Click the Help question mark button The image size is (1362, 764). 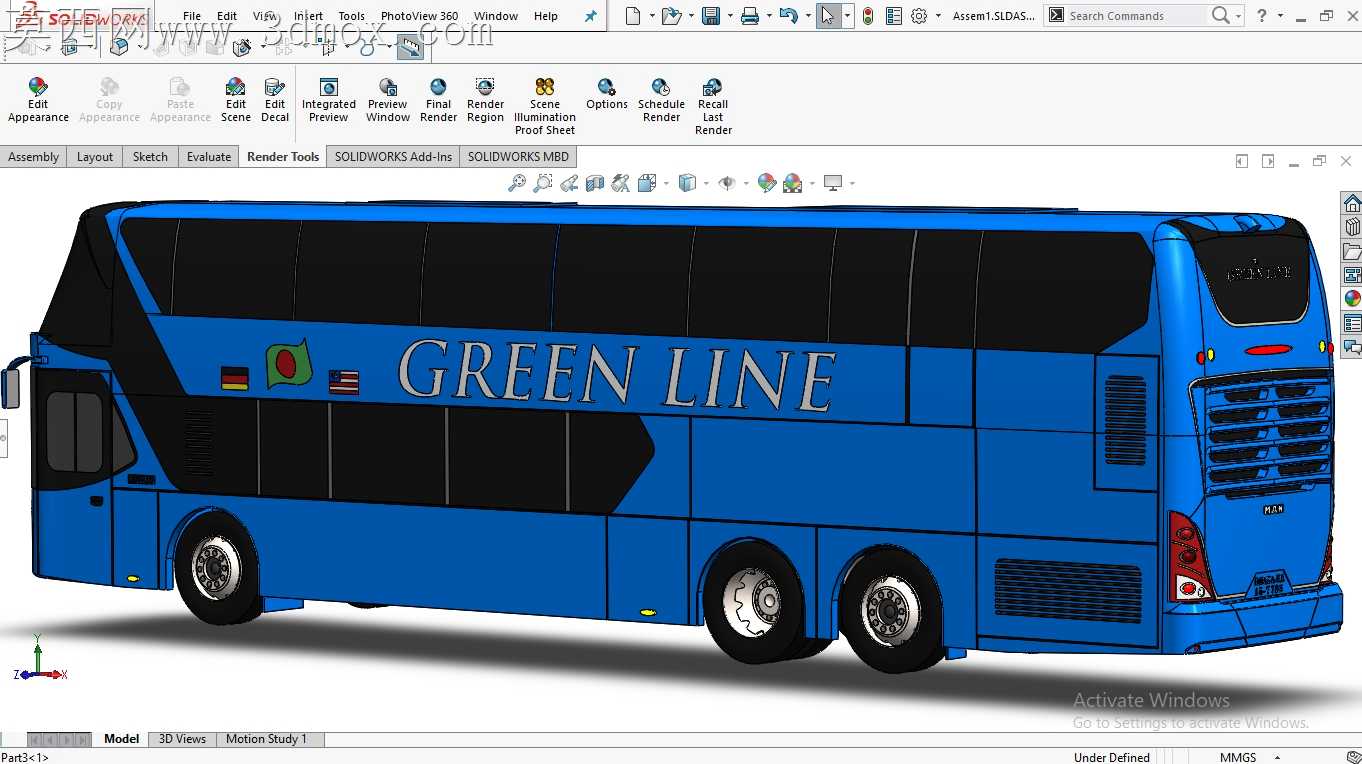[x=1262, y=16]
